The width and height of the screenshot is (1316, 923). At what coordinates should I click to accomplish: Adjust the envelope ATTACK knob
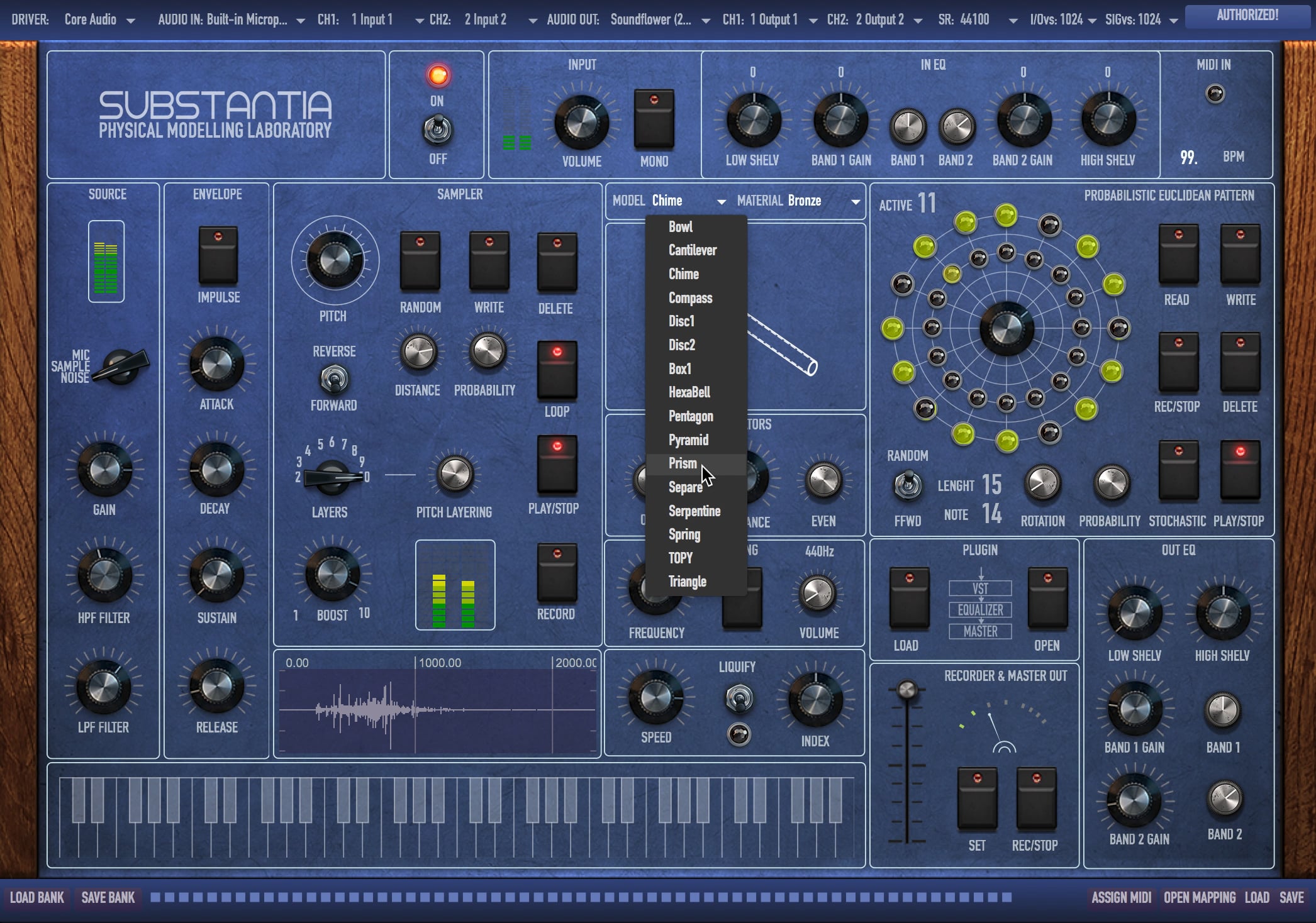217,364
